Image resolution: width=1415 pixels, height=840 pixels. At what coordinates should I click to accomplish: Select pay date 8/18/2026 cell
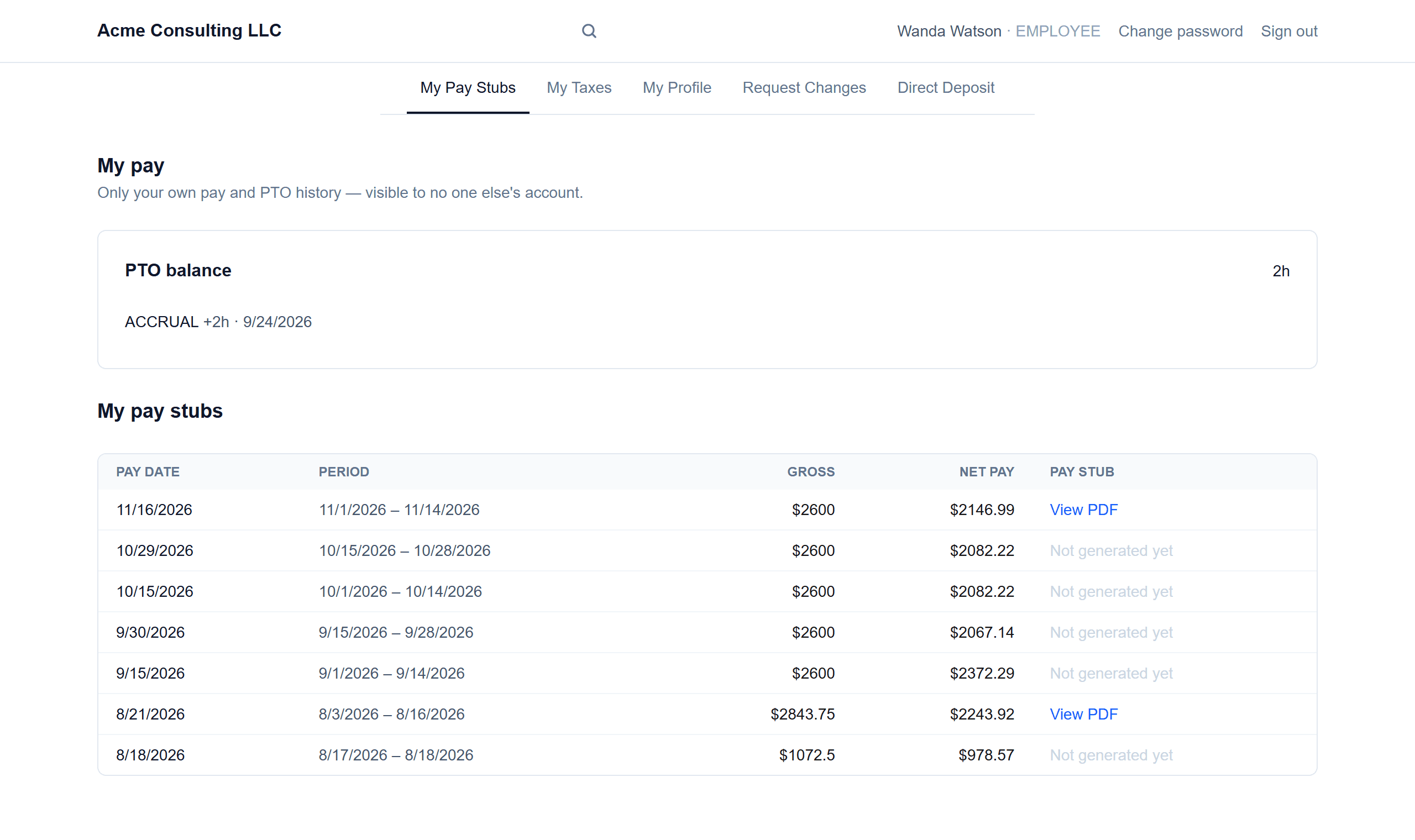pos(150,754)
